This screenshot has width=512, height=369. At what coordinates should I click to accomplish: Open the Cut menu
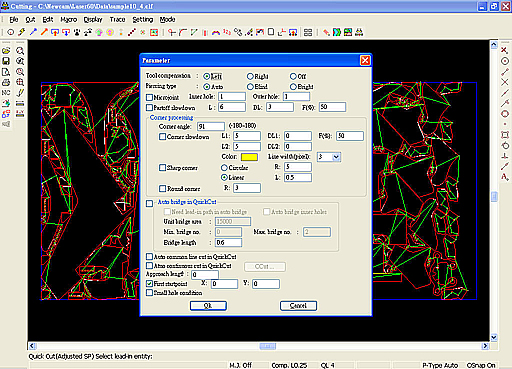[x=30, y=20]
